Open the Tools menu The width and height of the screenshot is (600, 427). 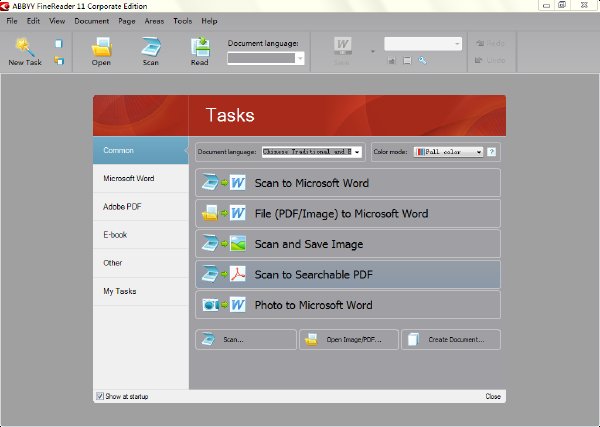pyautogui.click(x=183, y=21)
